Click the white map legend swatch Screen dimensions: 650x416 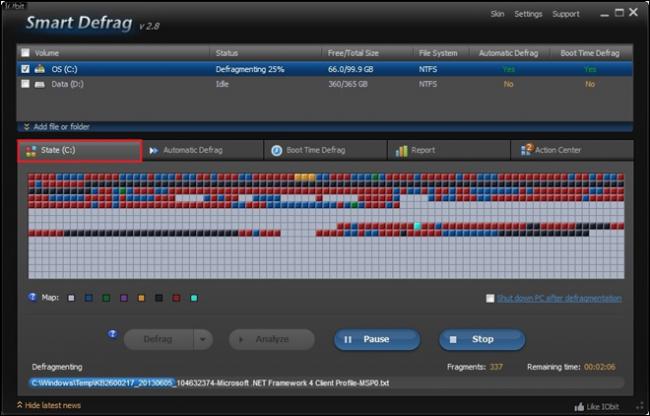pyautogui.click(x=71, y=298)
